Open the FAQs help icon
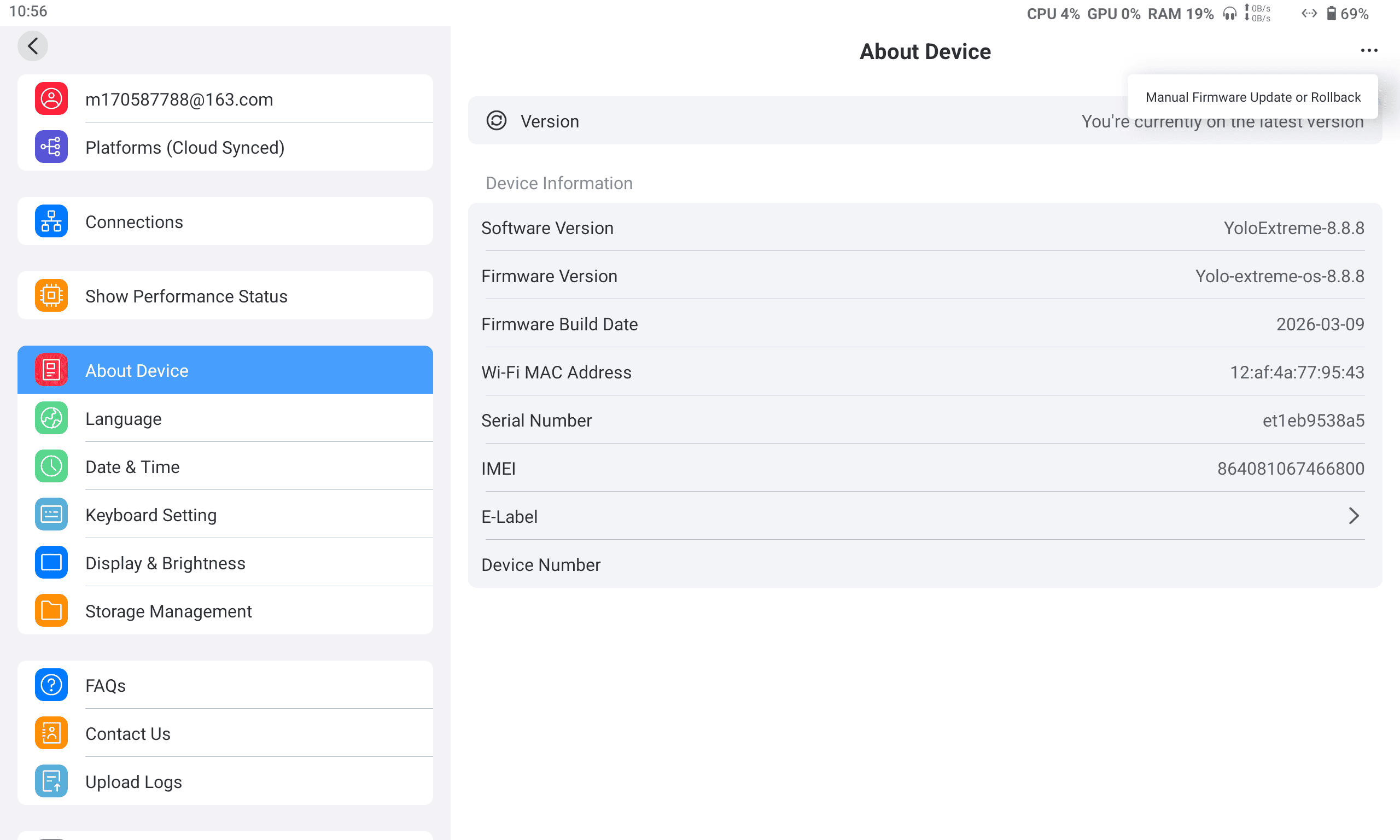This screenshot has height=840, width=1400. click(51, 685)
